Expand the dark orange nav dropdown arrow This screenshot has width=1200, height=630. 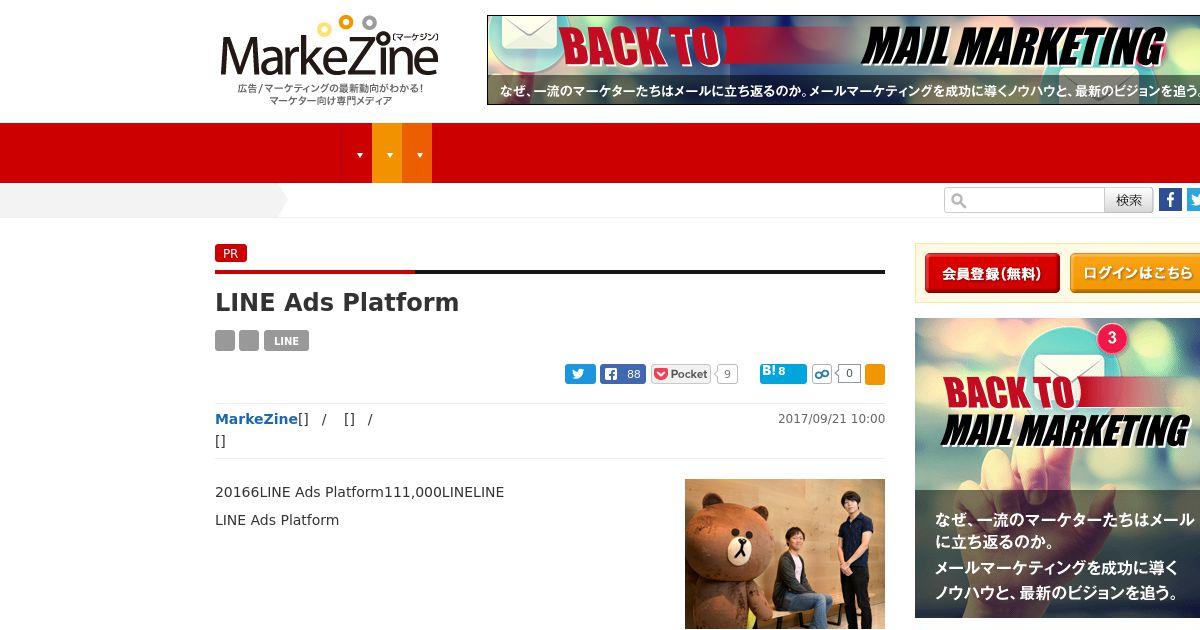click(418, 154)
